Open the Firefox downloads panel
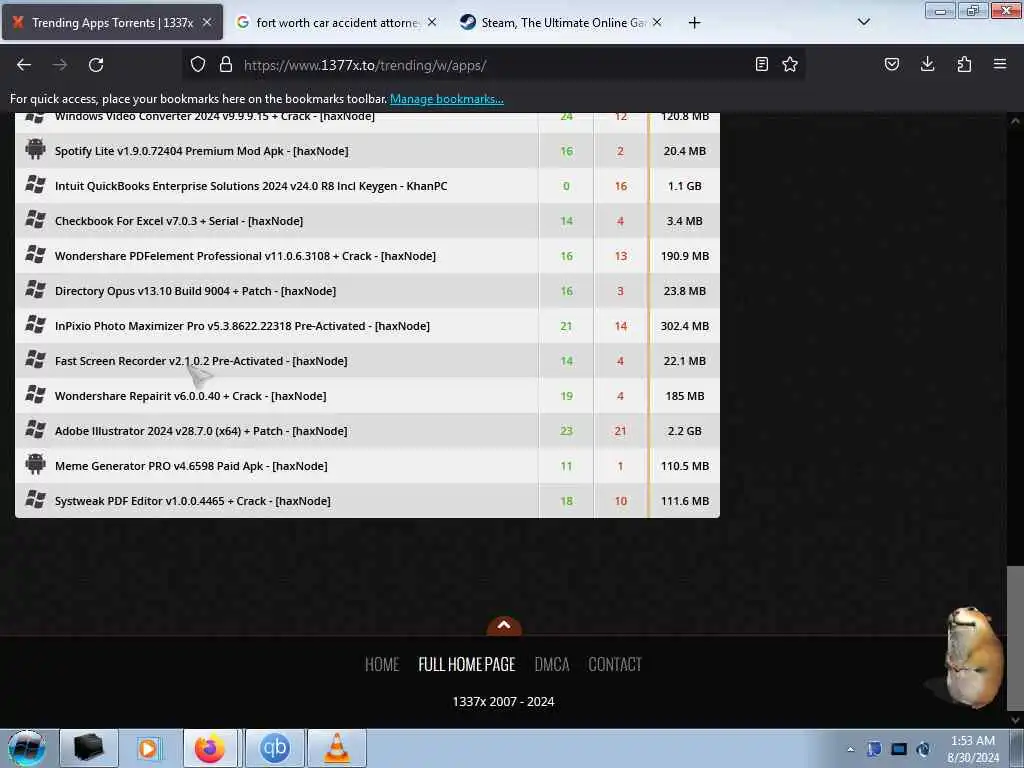The width and height of the screenshot is (1024, 768). coord(927,64)
